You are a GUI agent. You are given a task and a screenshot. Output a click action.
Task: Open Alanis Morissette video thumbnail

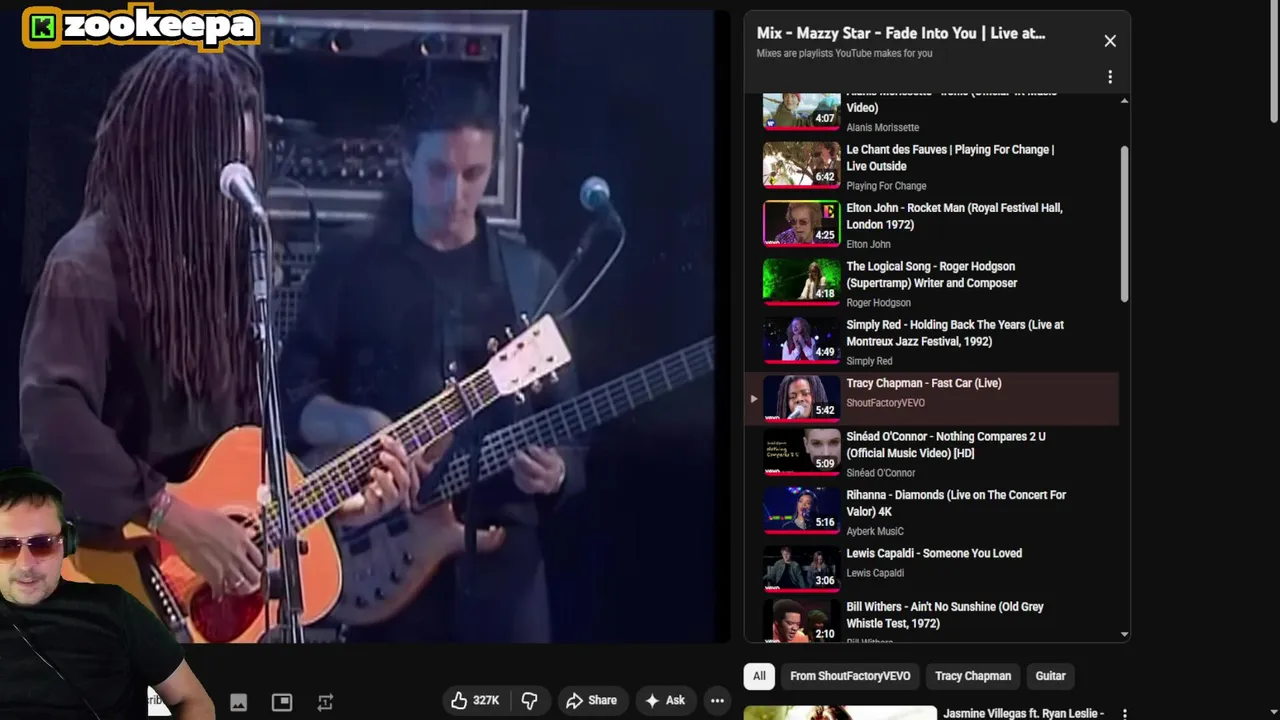(802, 110)
